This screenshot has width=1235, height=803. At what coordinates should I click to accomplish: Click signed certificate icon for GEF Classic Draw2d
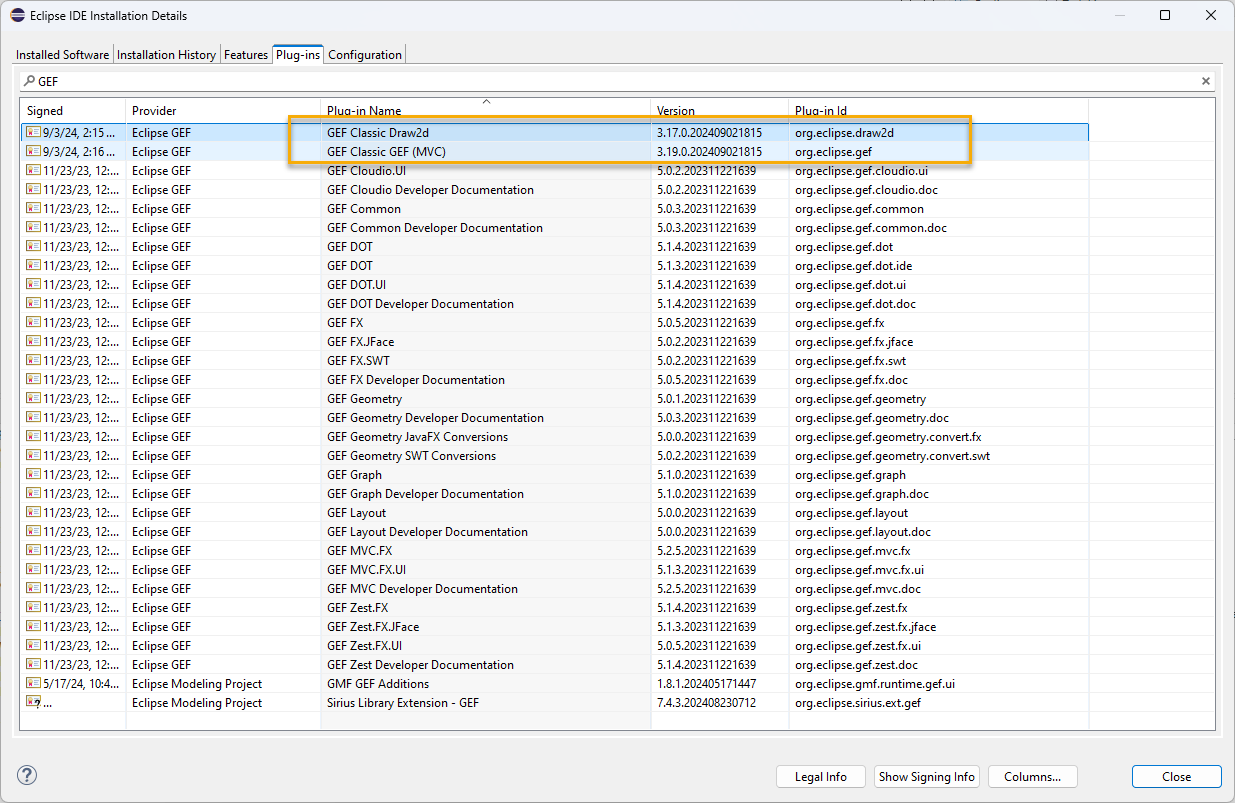(x=33, y=132)
